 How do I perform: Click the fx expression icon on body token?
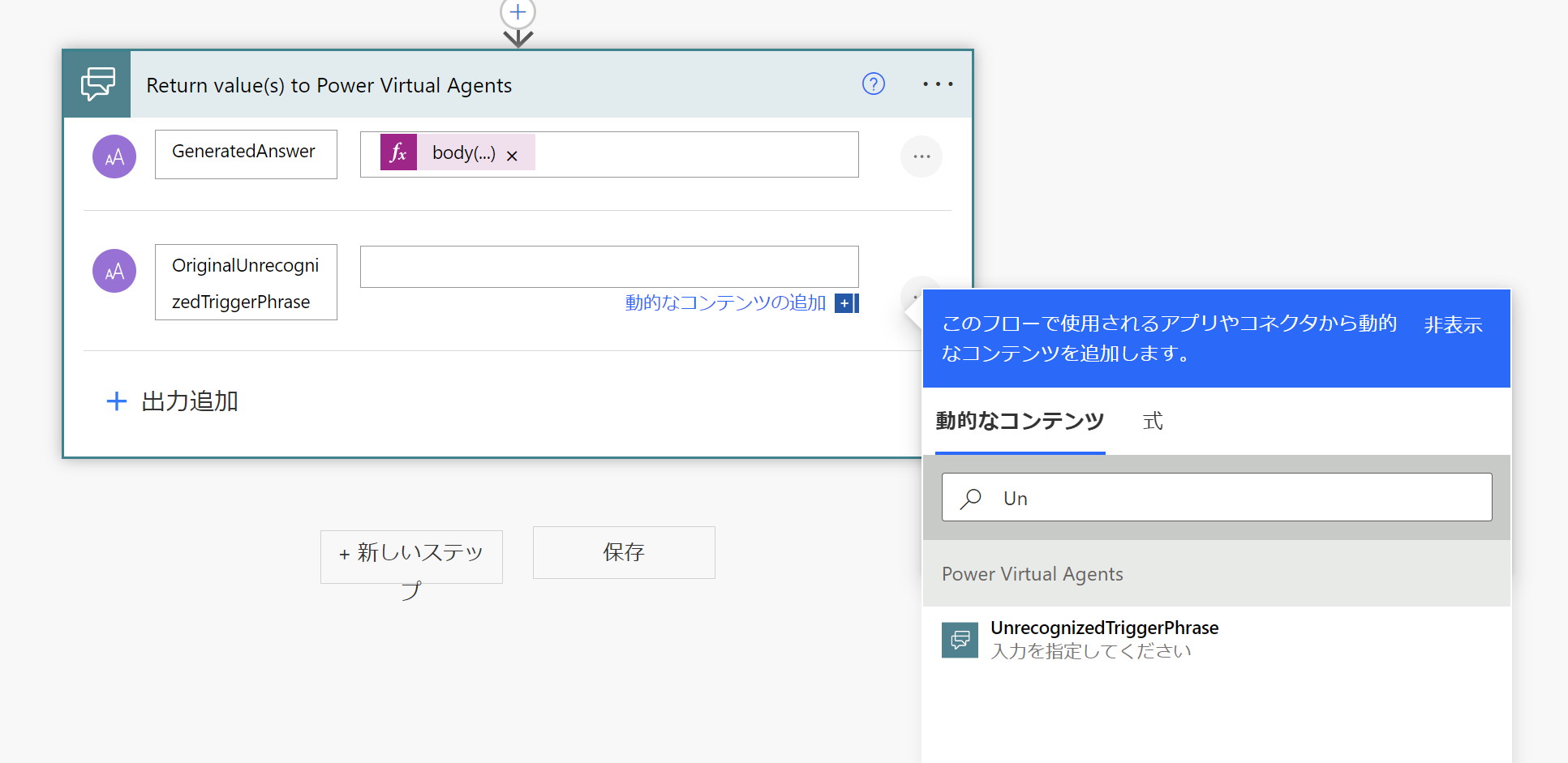[398, 152]
